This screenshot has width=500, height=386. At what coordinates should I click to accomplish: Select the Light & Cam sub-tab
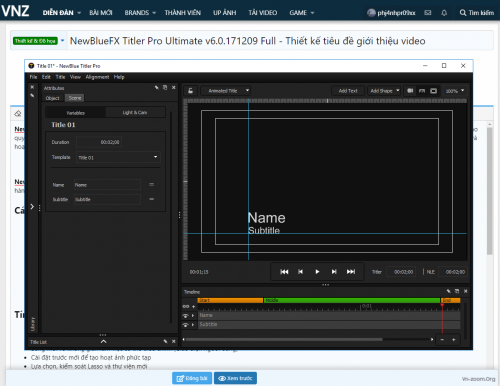(135, 112)
